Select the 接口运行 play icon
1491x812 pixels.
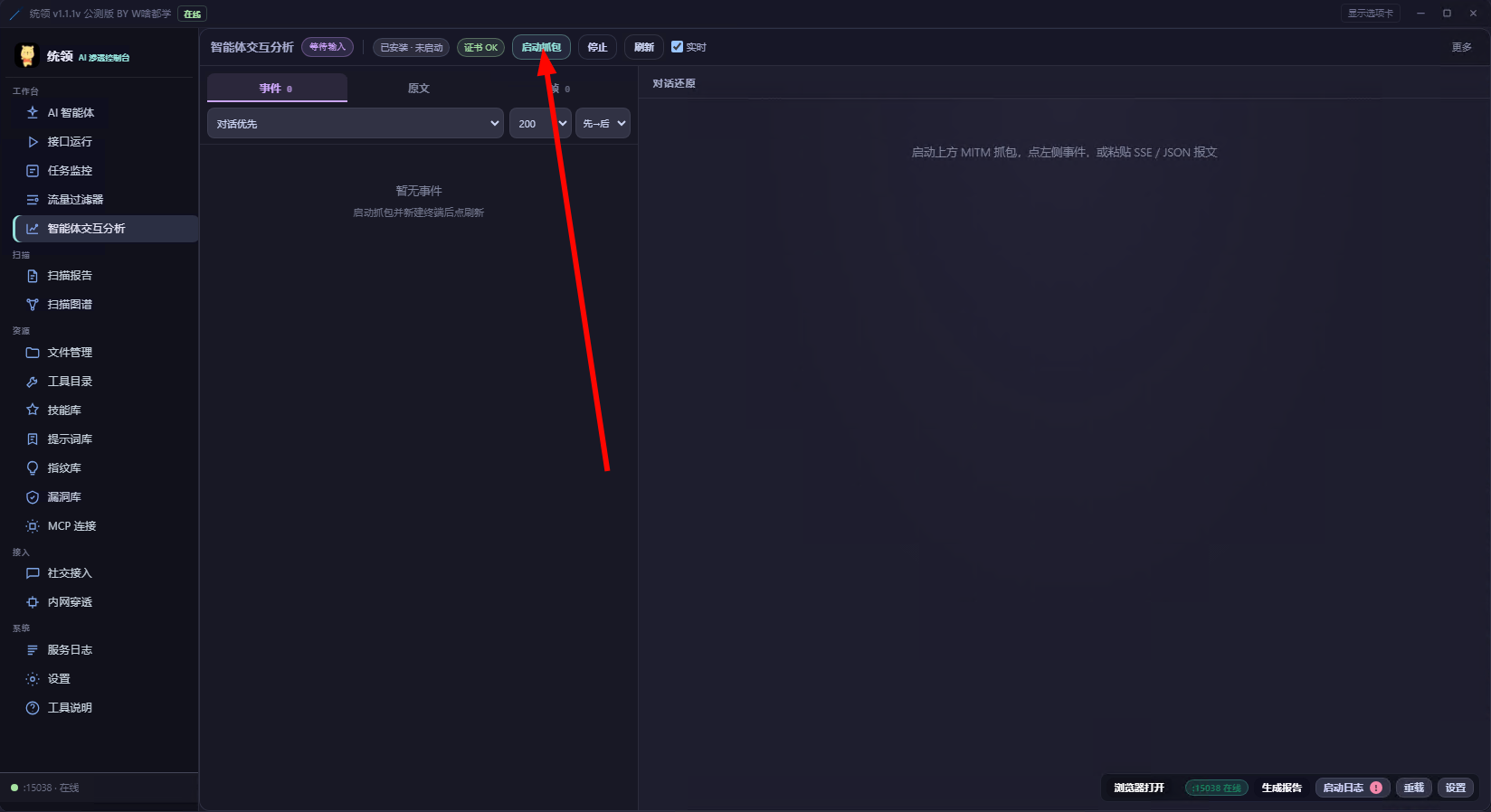pos(33,142)
